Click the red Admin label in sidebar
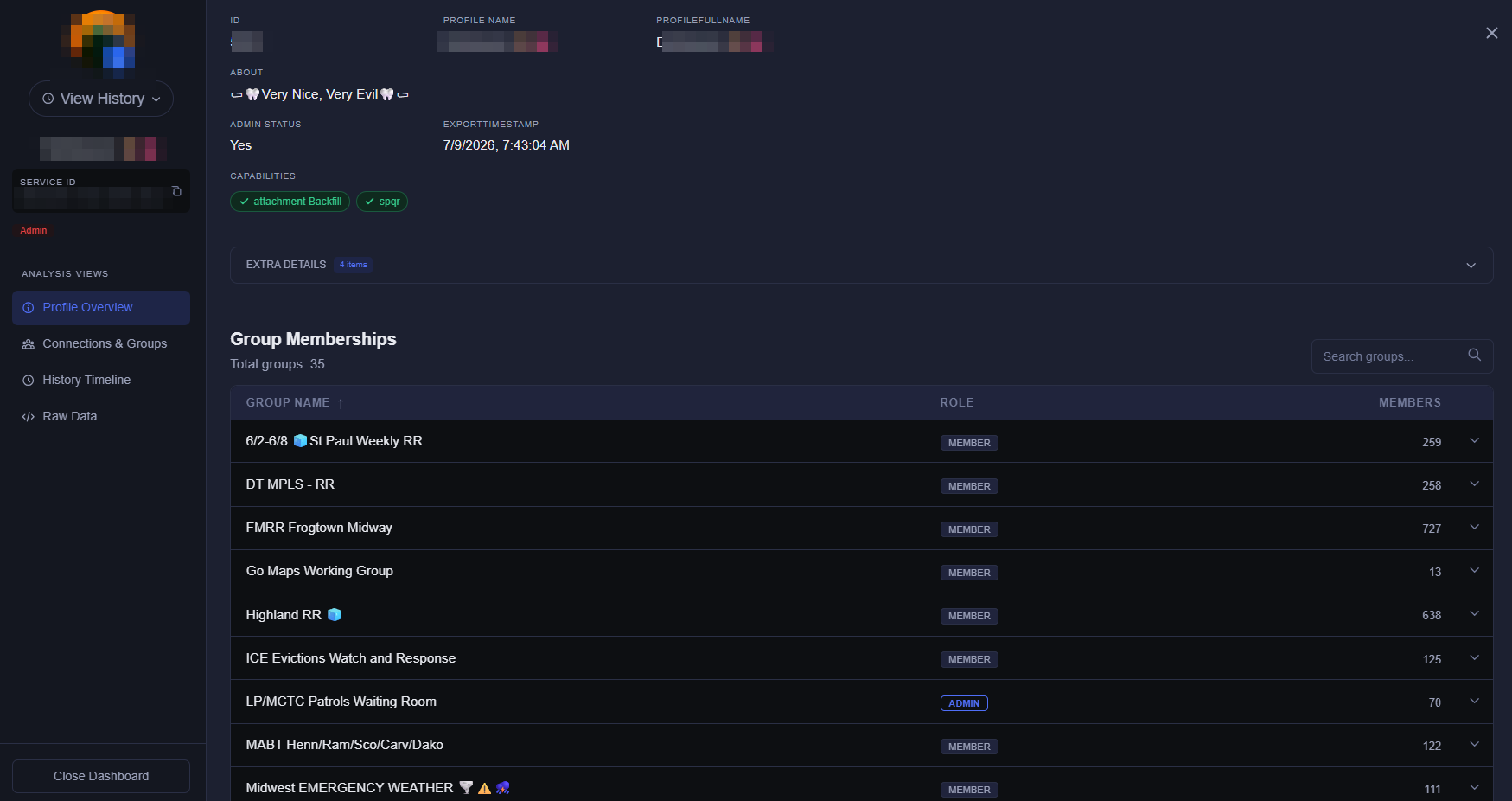The image size is (1512, 801). (x=34, y=230)
